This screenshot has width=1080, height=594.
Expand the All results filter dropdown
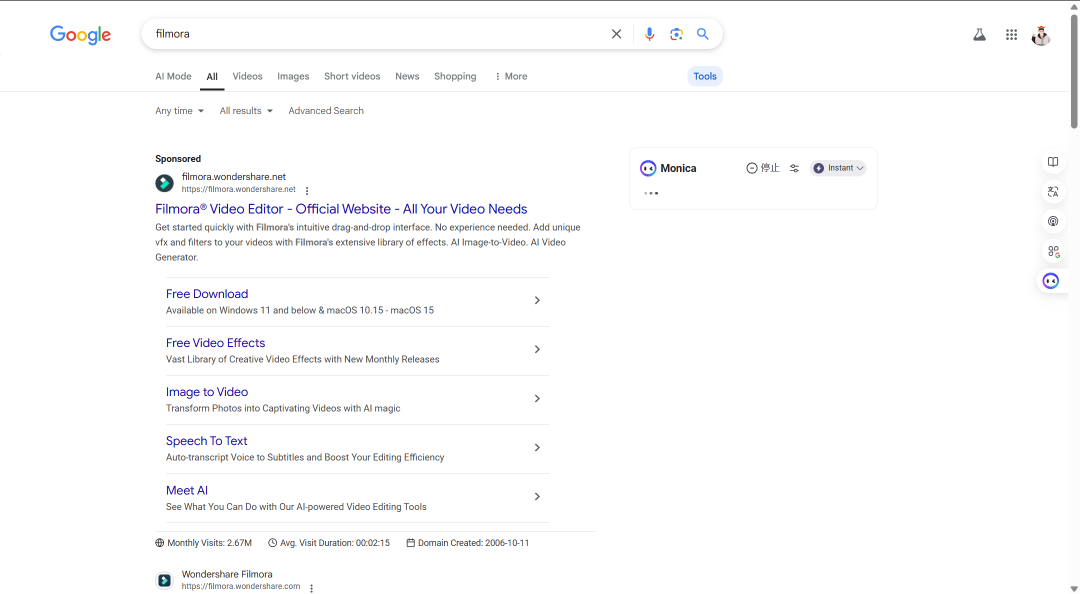(x=246, y=111)
